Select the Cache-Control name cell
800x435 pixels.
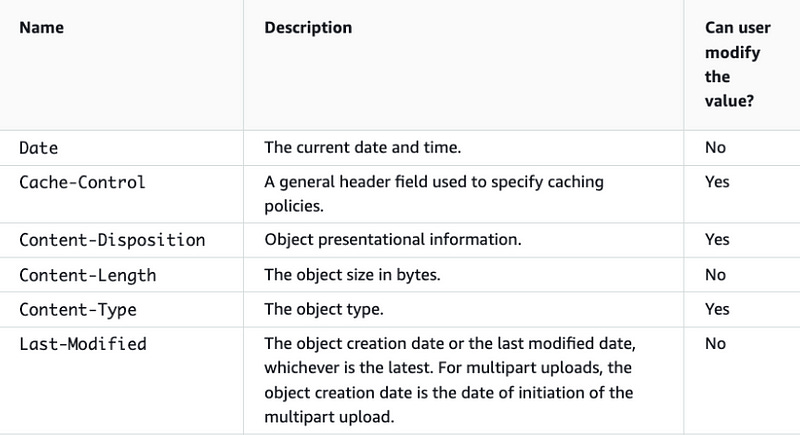[x=82, y=183]
